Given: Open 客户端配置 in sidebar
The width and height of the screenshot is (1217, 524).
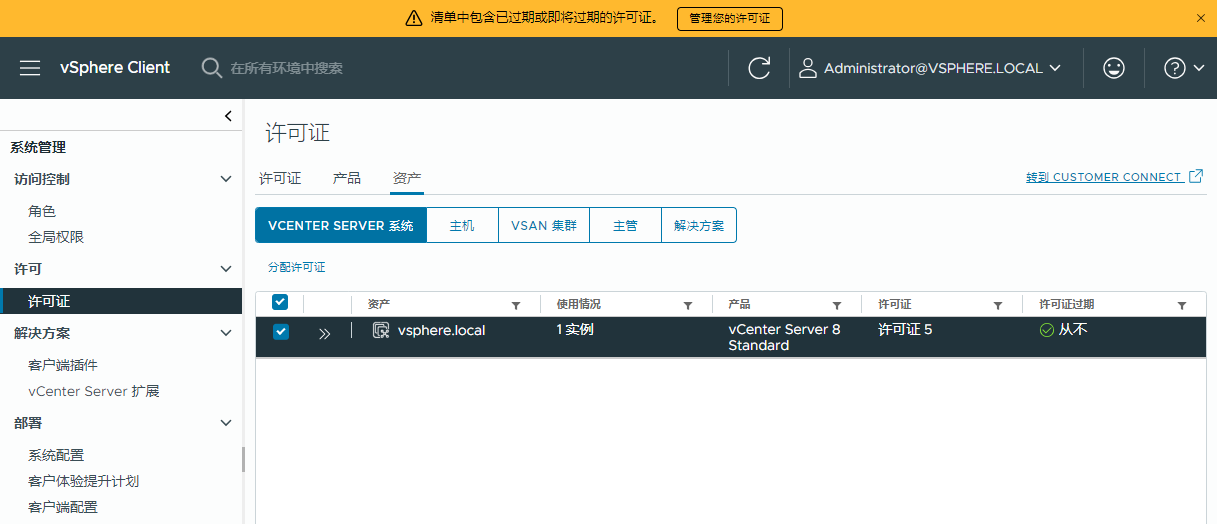Looking at the screenshot, I should click(63, 507).
